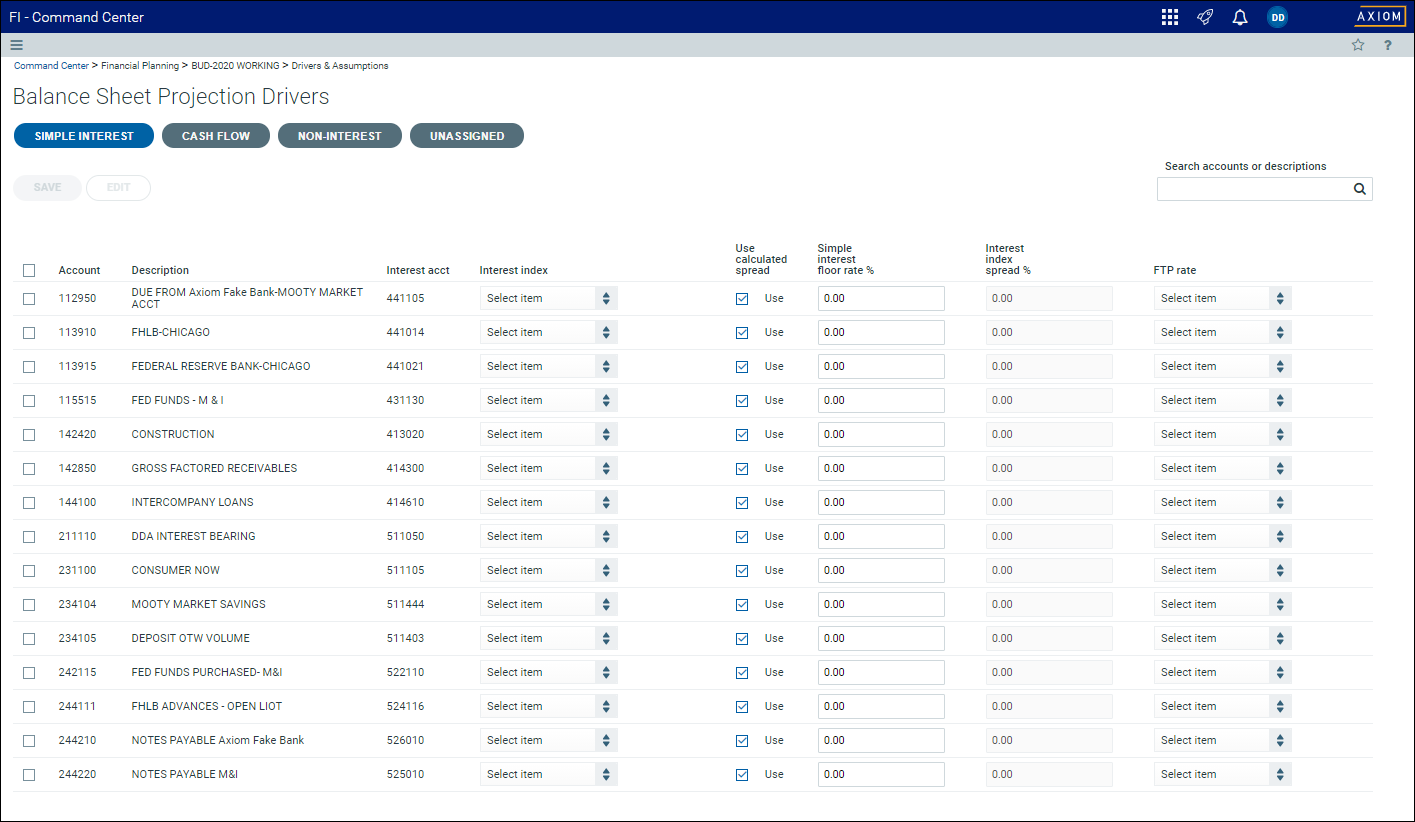
Task: Open FTP rate dropdown for DEPOSIT OTW VOLUME
Action: [x=1223, y=638]
